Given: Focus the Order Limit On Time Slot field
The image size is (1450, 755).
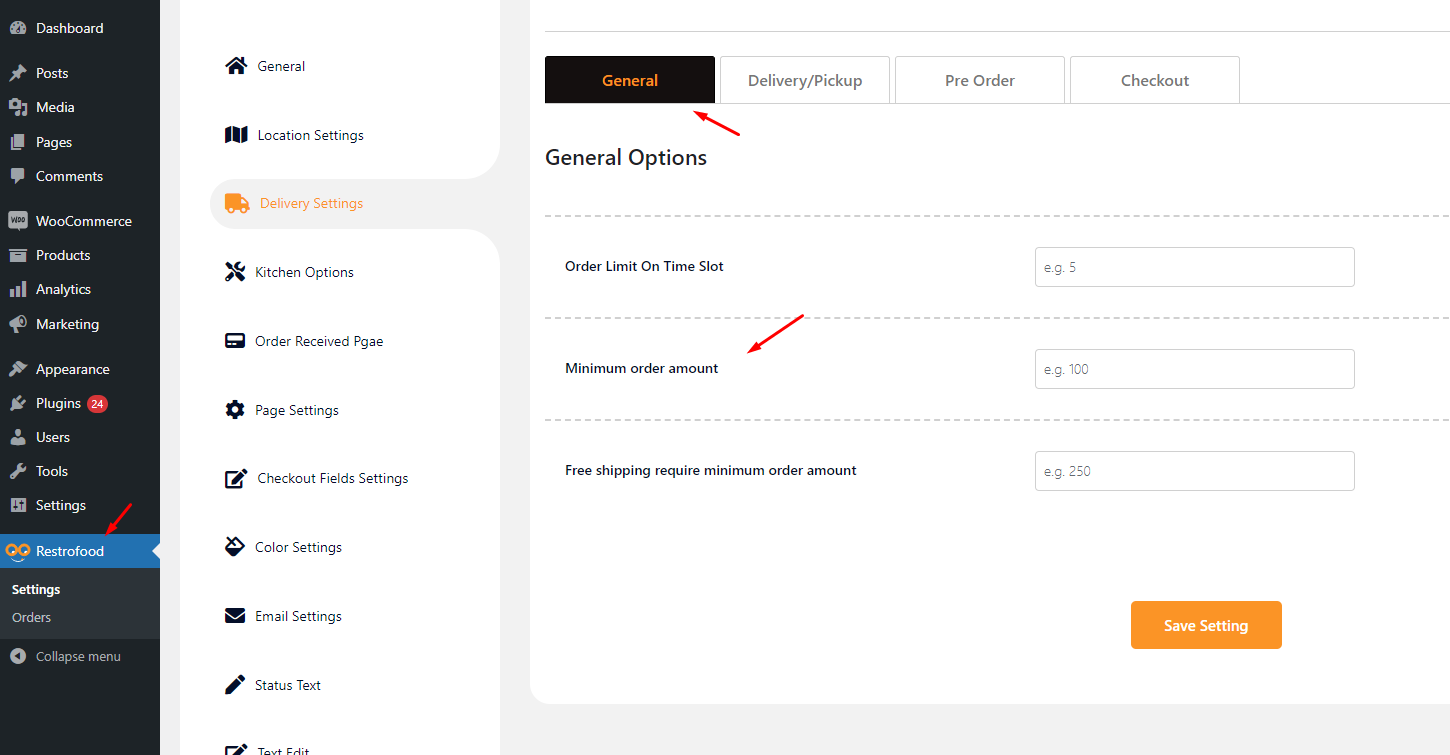Looking at the screenshot, I should (x=1194, y=267).
